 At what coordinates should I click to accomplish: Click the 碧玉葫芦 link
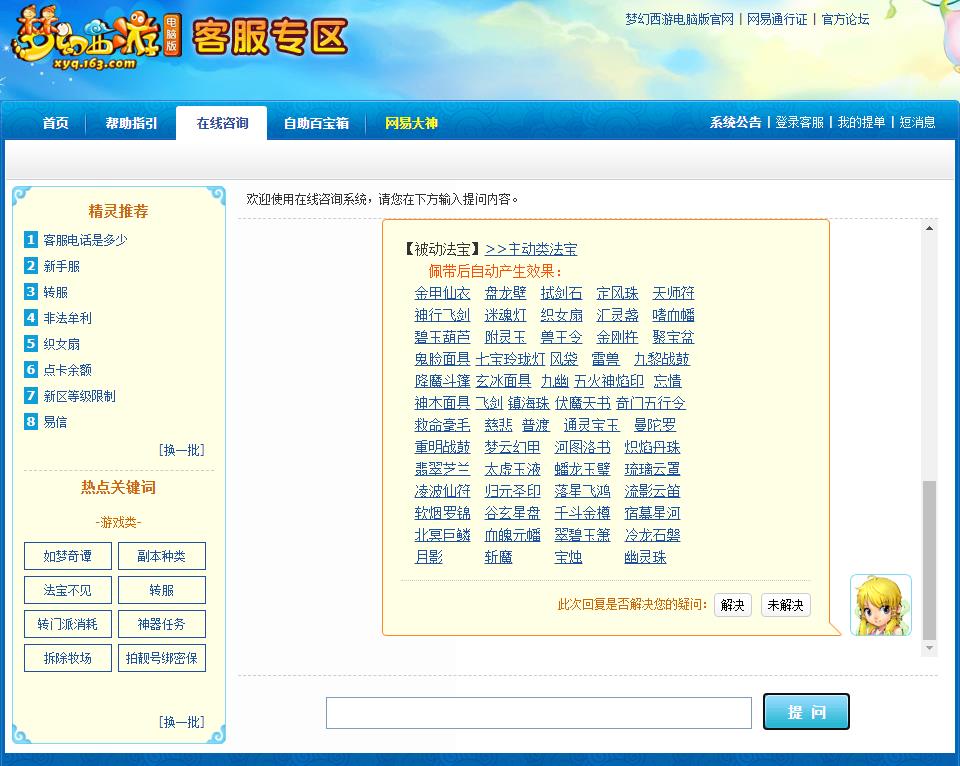click(442, 337)
